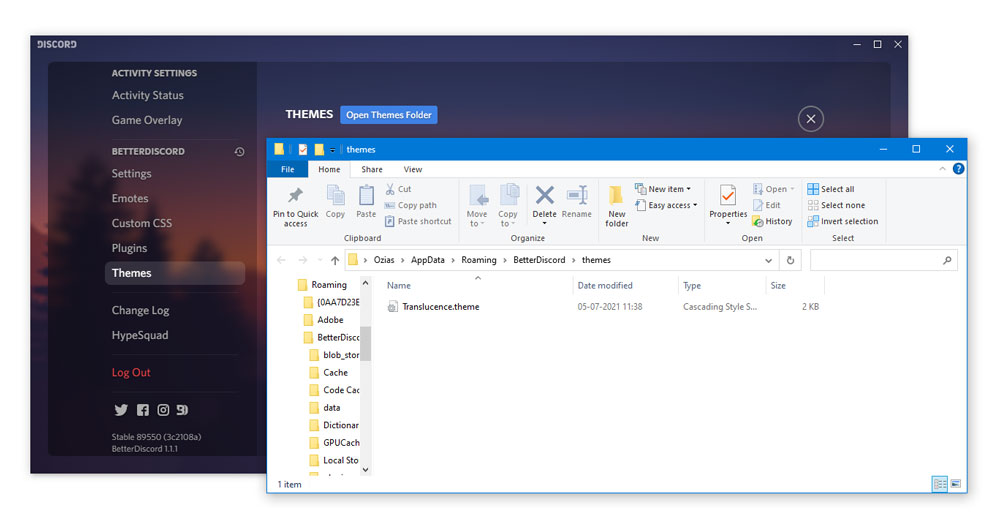Click Pin to Quick access icon
This screenshot has height=531, width=1000.
tap(295, 195)
